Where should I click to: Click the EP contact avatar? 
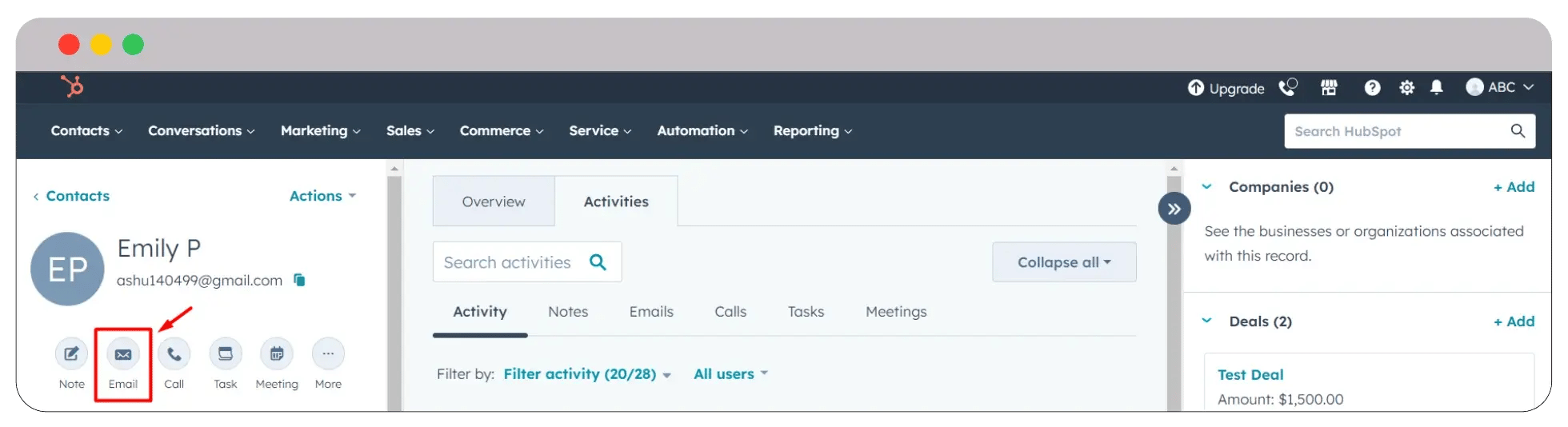[x=67, y=269]
